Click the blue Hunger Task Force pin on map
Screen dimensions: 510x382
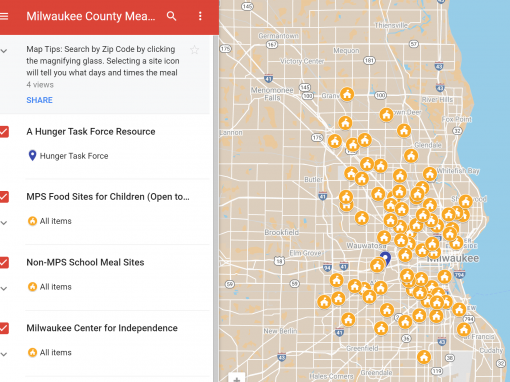[x=386, y=258]
